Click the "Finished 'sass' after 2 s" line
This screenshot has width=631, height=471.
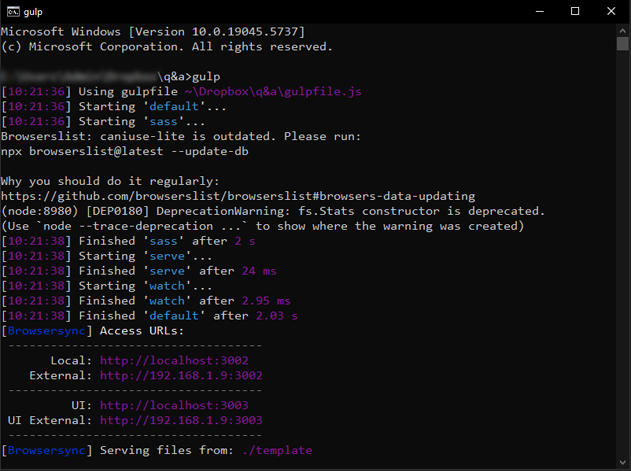[128, 241]
